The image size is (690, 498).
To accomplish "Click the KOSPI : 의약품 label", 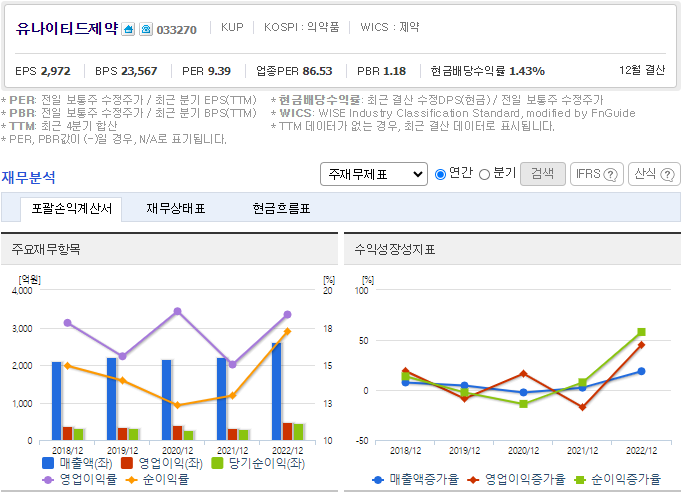I will [x=301, y=27].
